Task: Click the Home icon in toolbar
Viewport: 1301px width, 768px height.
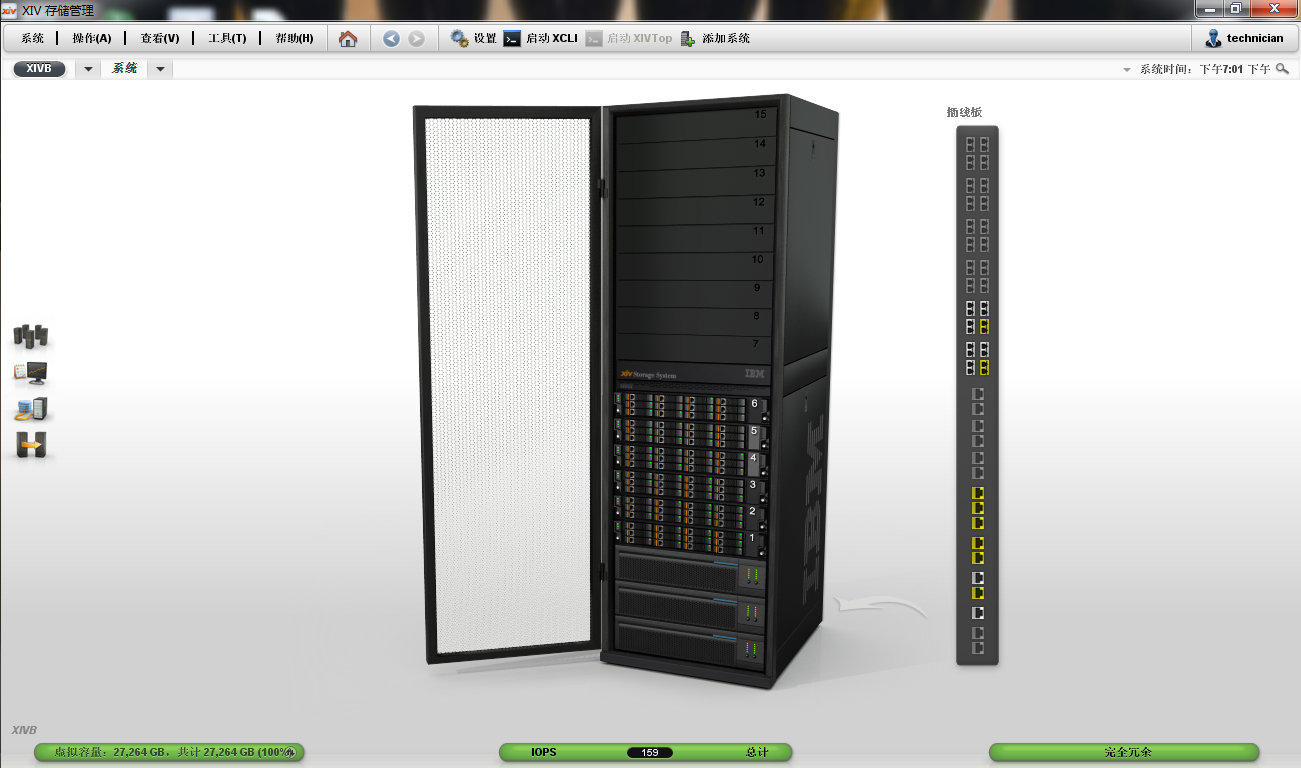Action: pos(348,39)
